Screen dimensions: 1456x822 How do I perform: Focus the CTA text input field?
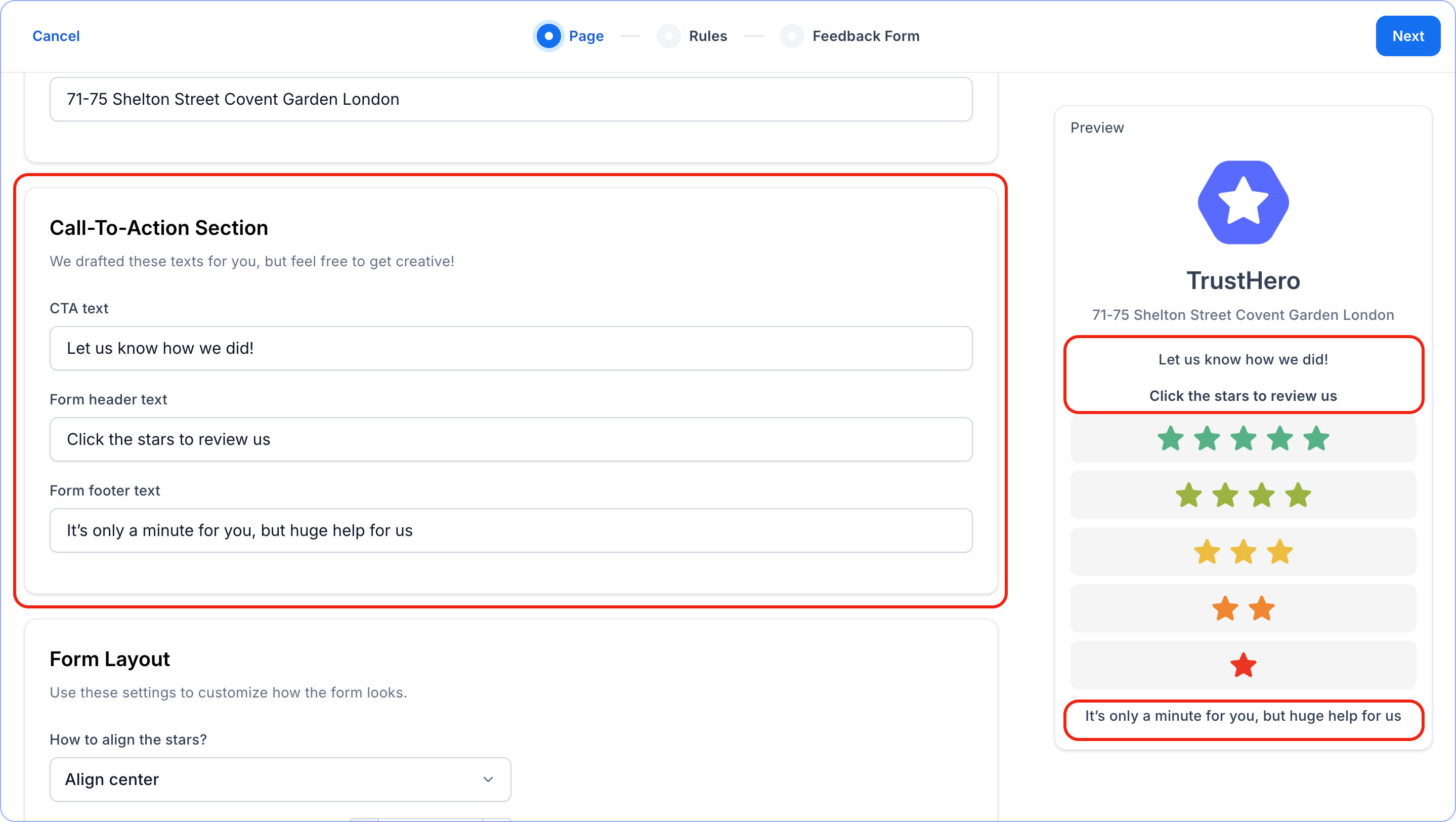click(510, 348)
